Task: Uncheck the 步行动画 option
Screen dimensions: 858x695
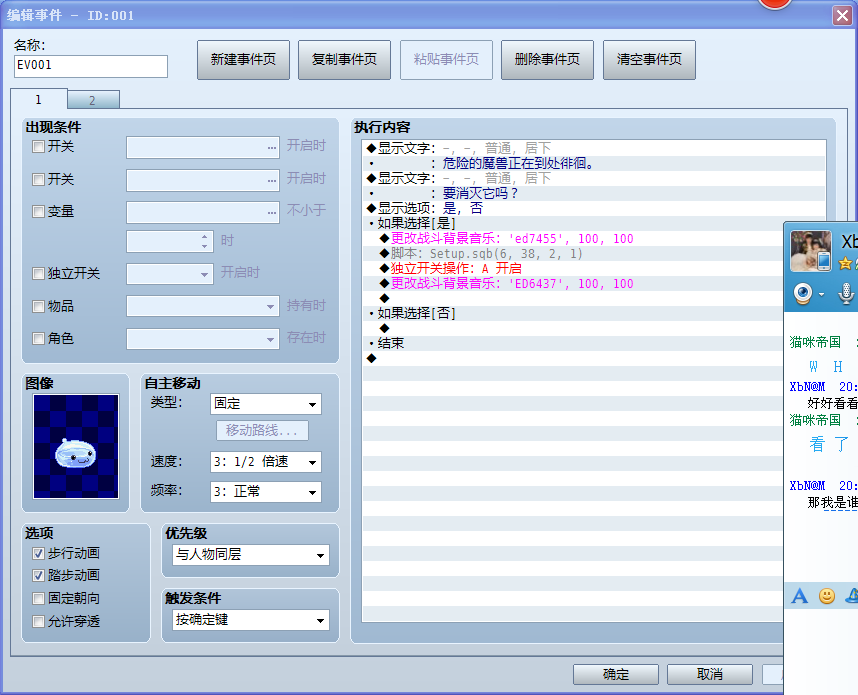Action: (x=38, y=554)
